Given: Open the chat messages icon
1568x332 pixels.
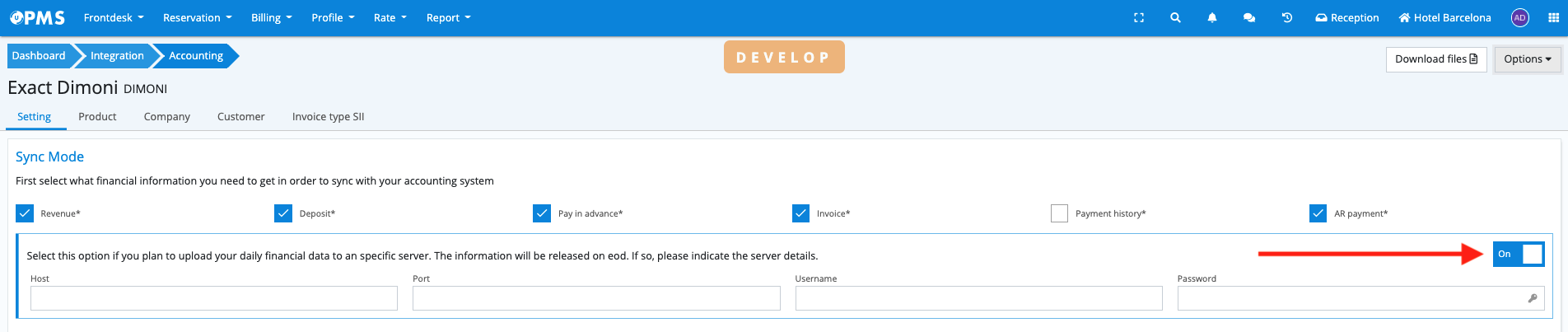Looking at the screenshot, I should tap(1249, 17).
